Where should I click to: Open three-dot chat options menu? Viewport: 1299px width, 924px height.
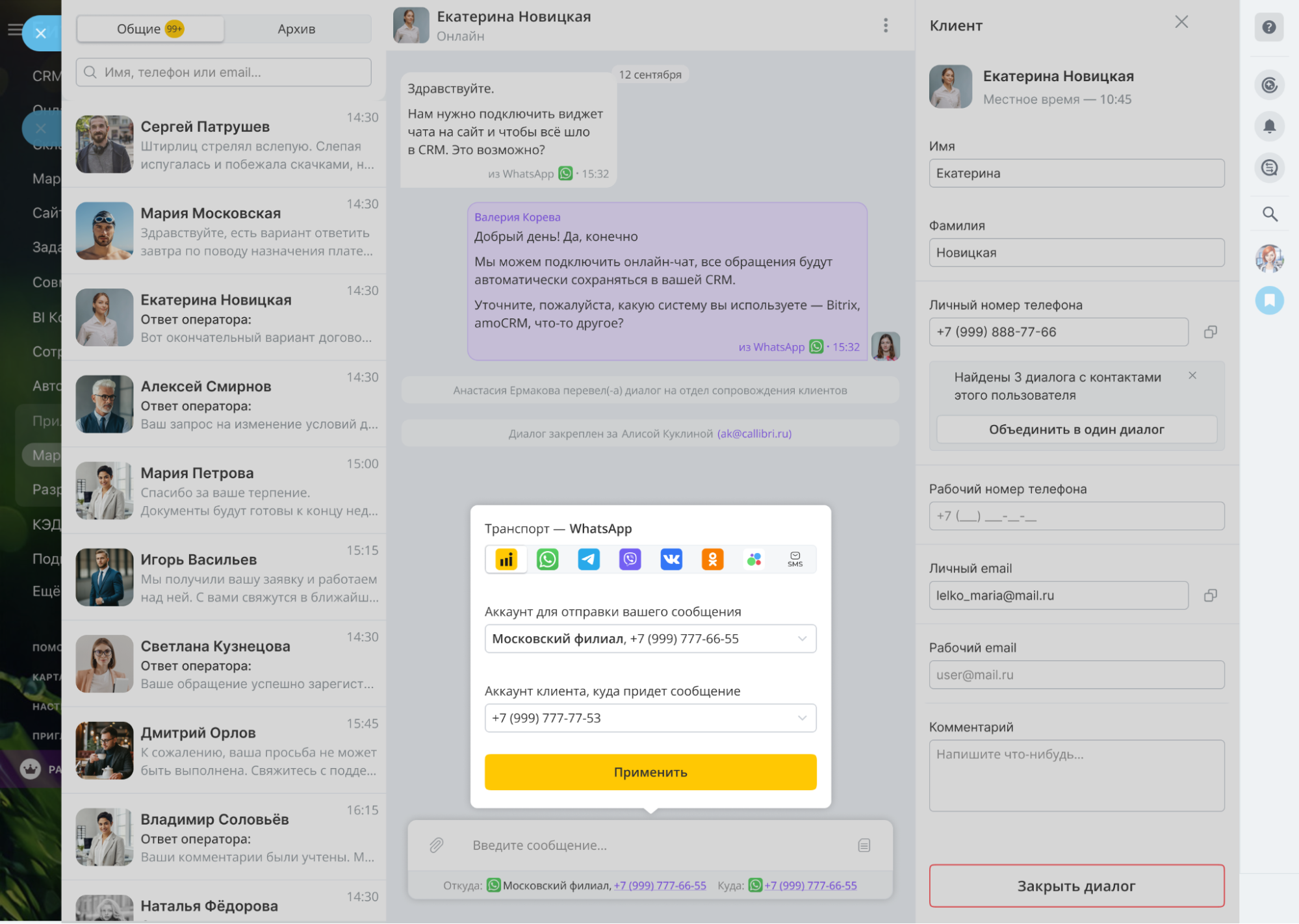pyautogui.click(x=885, y=25)
